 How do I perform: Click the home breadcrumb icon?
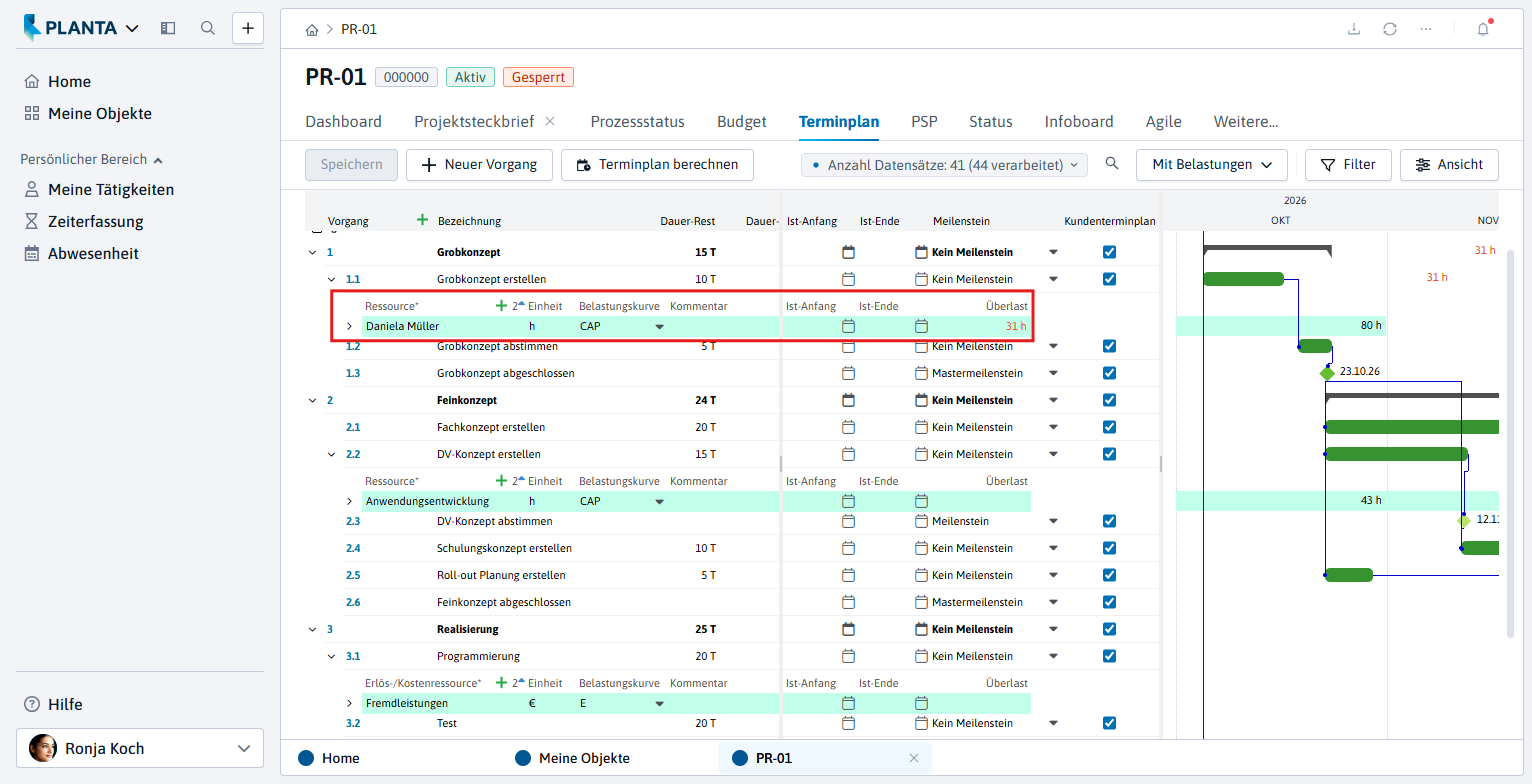point(312,29)
